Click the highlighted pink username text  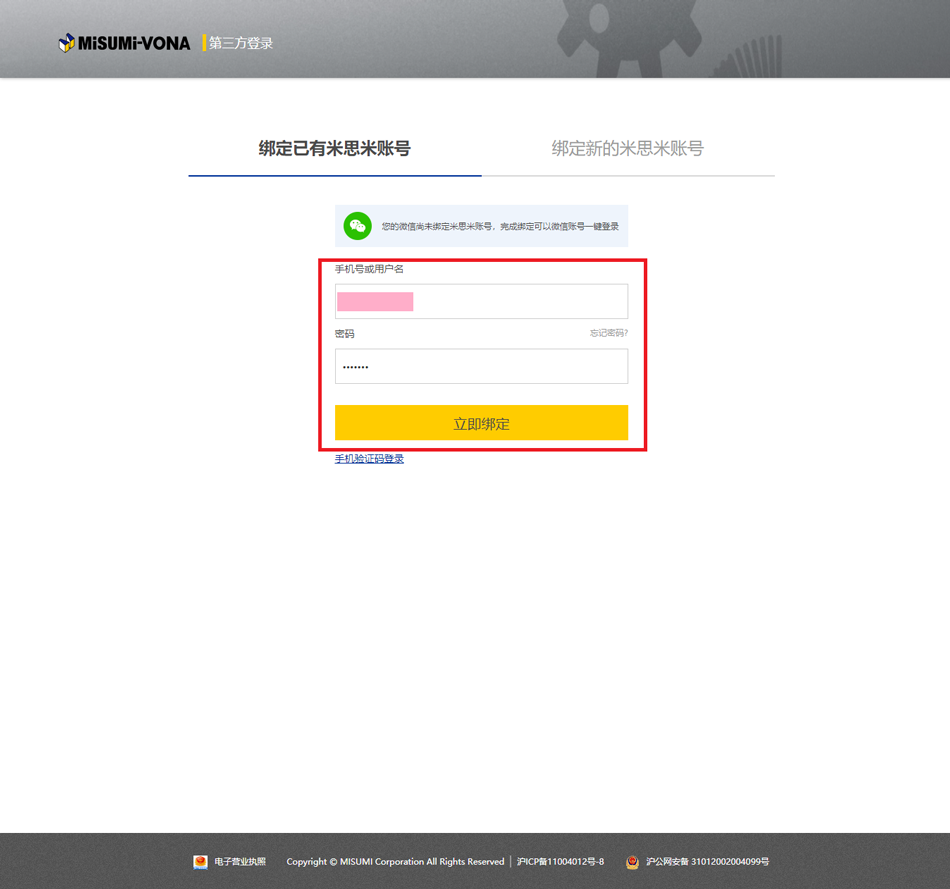point(375,301)
